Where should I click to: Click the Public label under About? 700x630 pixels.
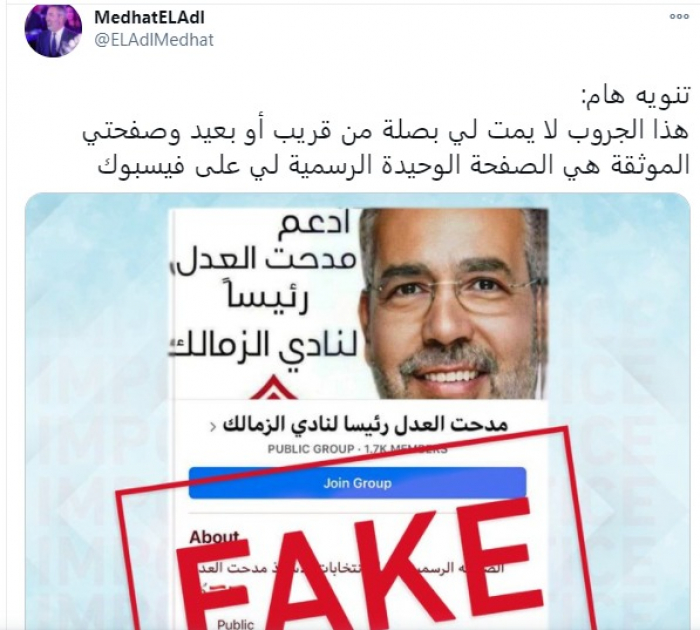click(235, 624)
